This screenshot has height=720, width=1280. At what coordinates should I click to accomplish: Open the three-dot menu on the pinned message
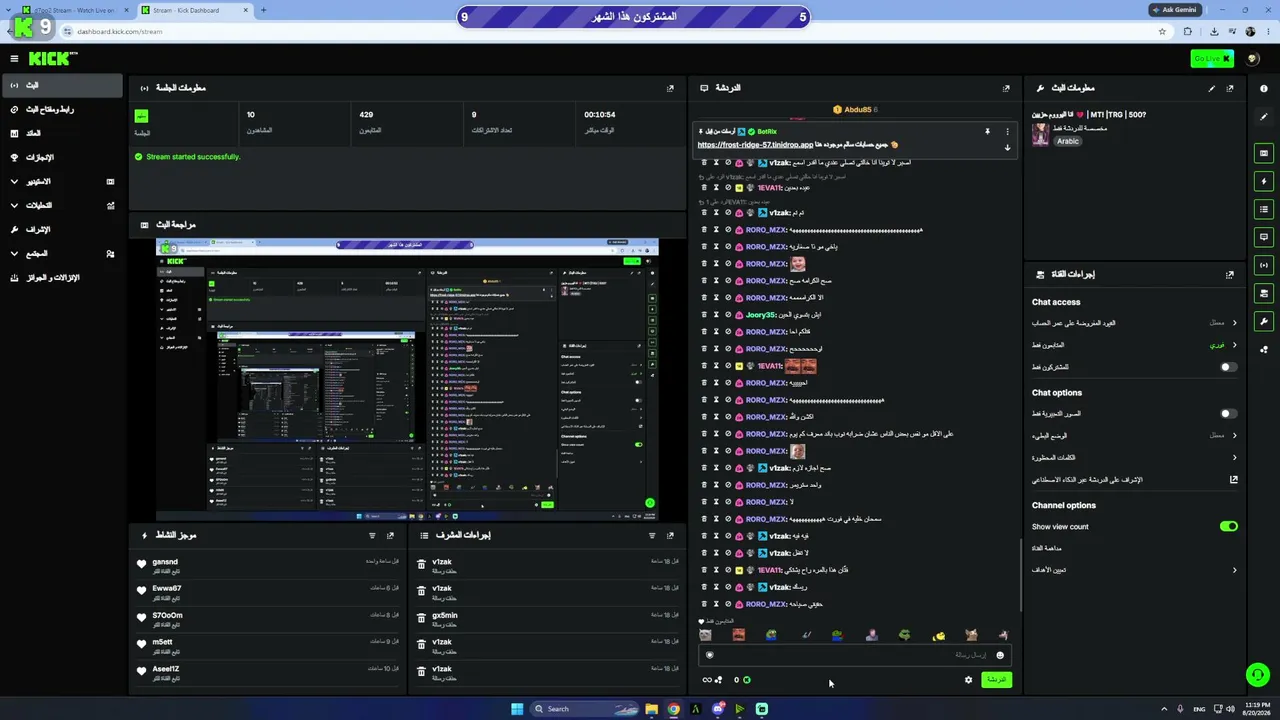(x=1007, y=131)
